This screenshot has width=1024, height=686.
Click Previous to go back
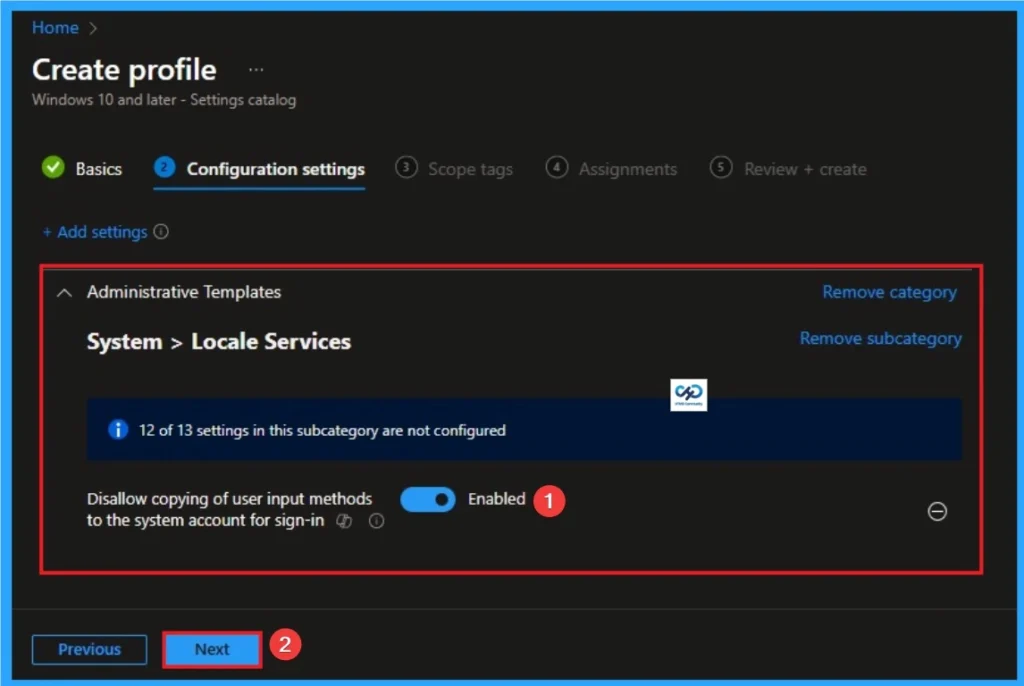coord(89,649)
